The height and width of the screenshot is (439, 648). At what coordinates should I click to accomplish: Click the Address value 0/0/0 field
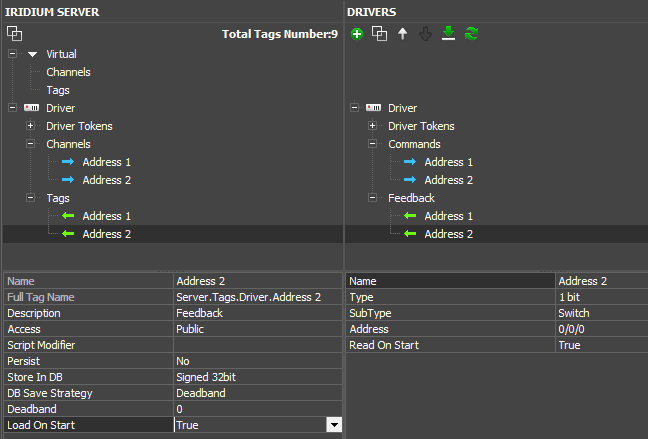click(600, 329)
